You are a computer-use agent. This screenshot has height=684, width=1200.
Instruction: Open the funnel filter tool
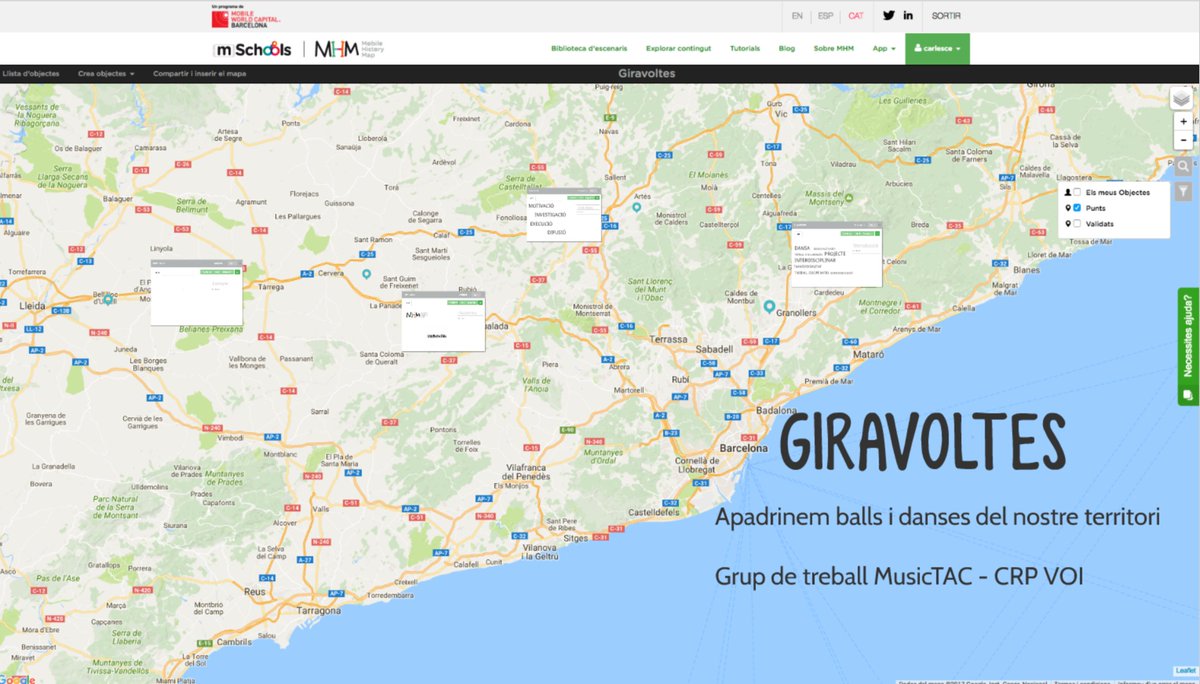click(1183, 192)
